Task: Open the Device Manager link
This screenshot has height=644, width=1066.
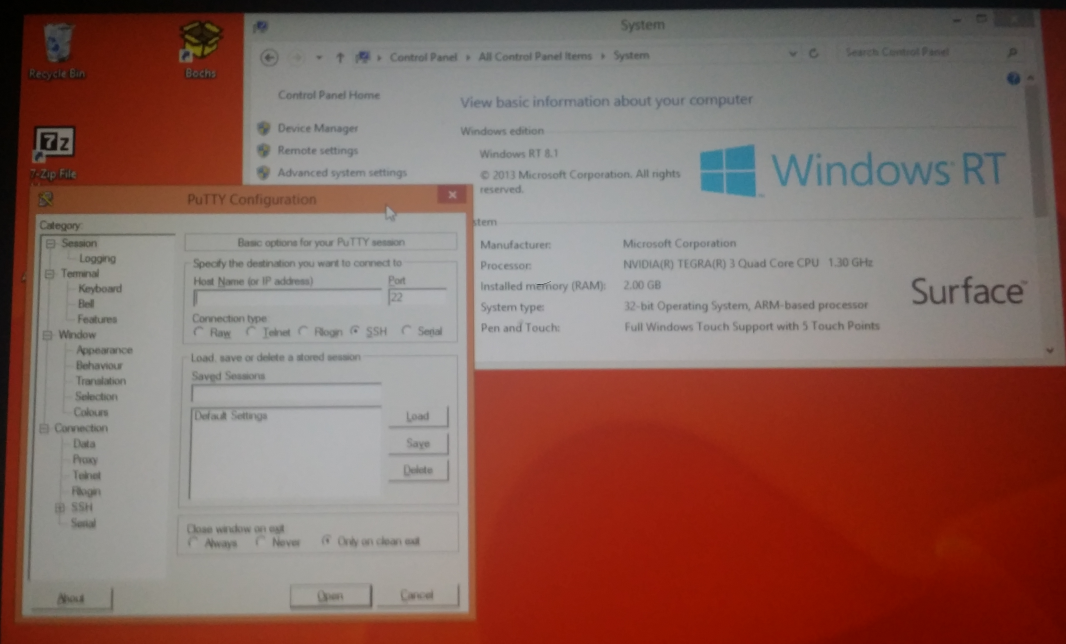Action: click(x=317, y=128)
